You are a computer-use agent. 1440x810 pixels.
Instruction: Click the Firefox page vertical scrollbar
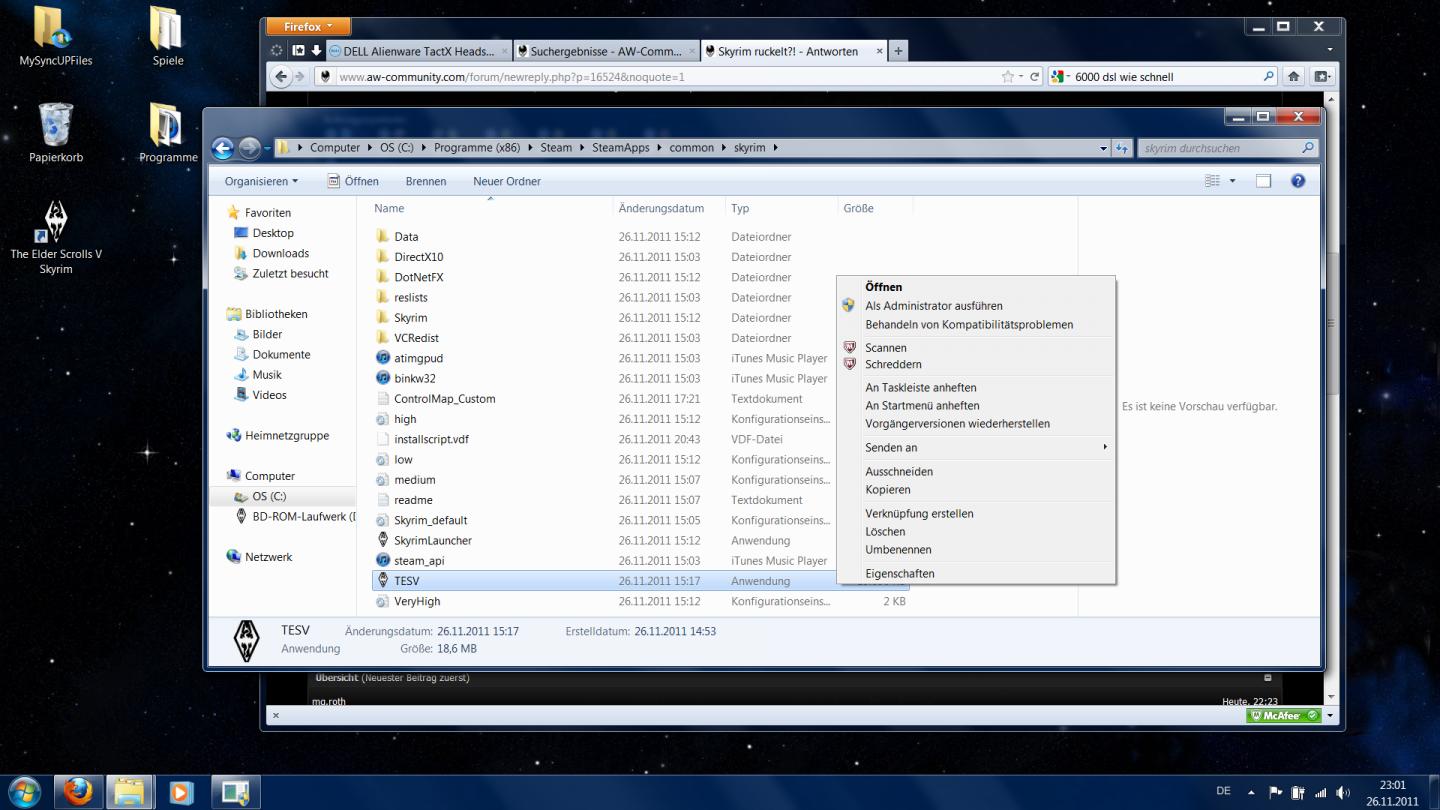click(1331, 400)
